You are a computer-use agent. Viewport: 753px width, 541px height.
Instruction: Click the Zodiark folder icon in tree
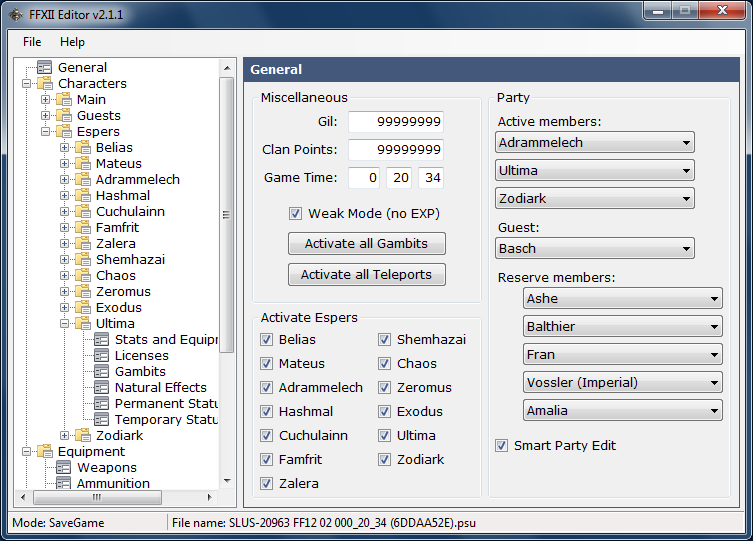[83, 435]
